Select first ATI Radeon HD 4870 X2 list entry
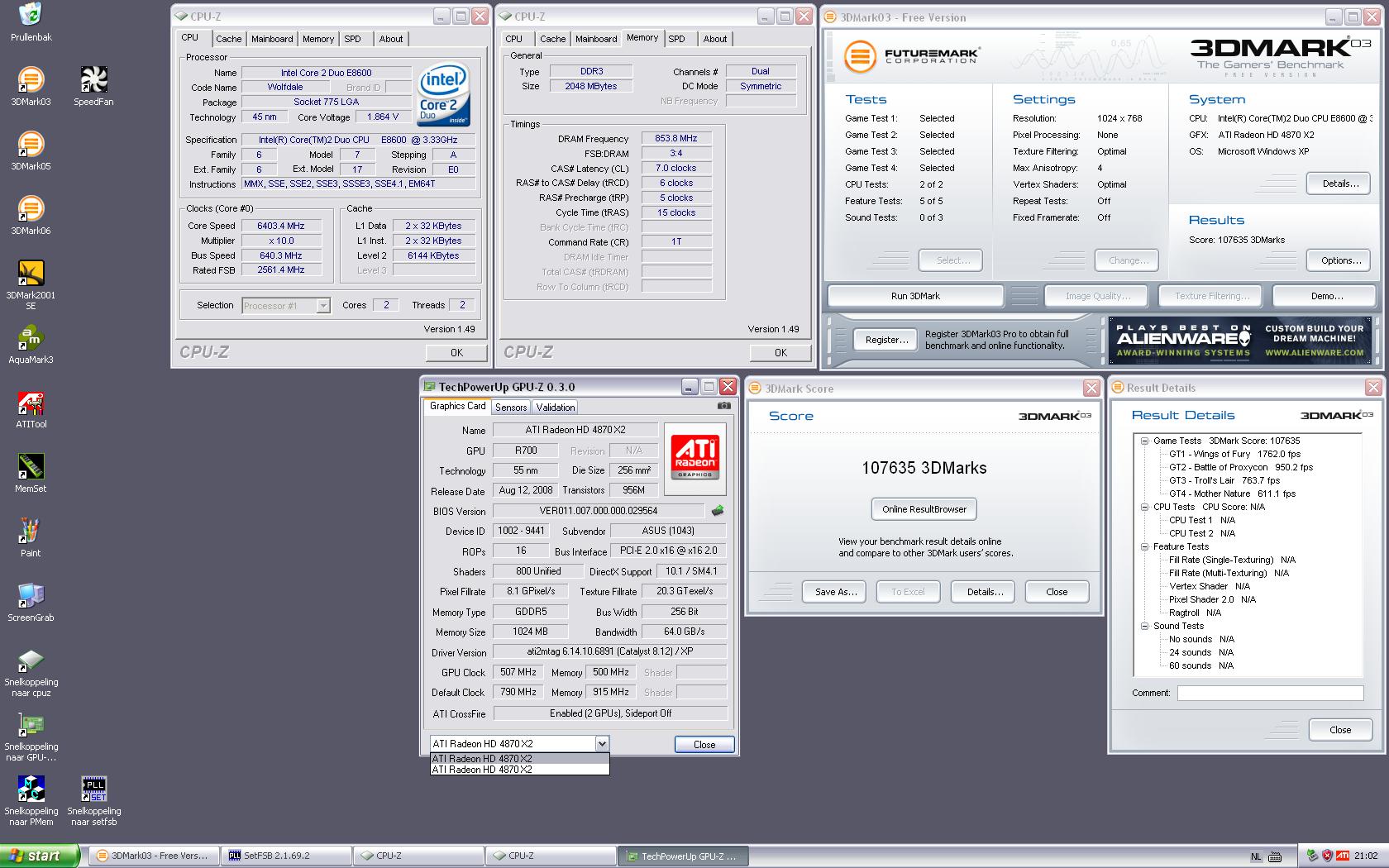 click(519, 758)
